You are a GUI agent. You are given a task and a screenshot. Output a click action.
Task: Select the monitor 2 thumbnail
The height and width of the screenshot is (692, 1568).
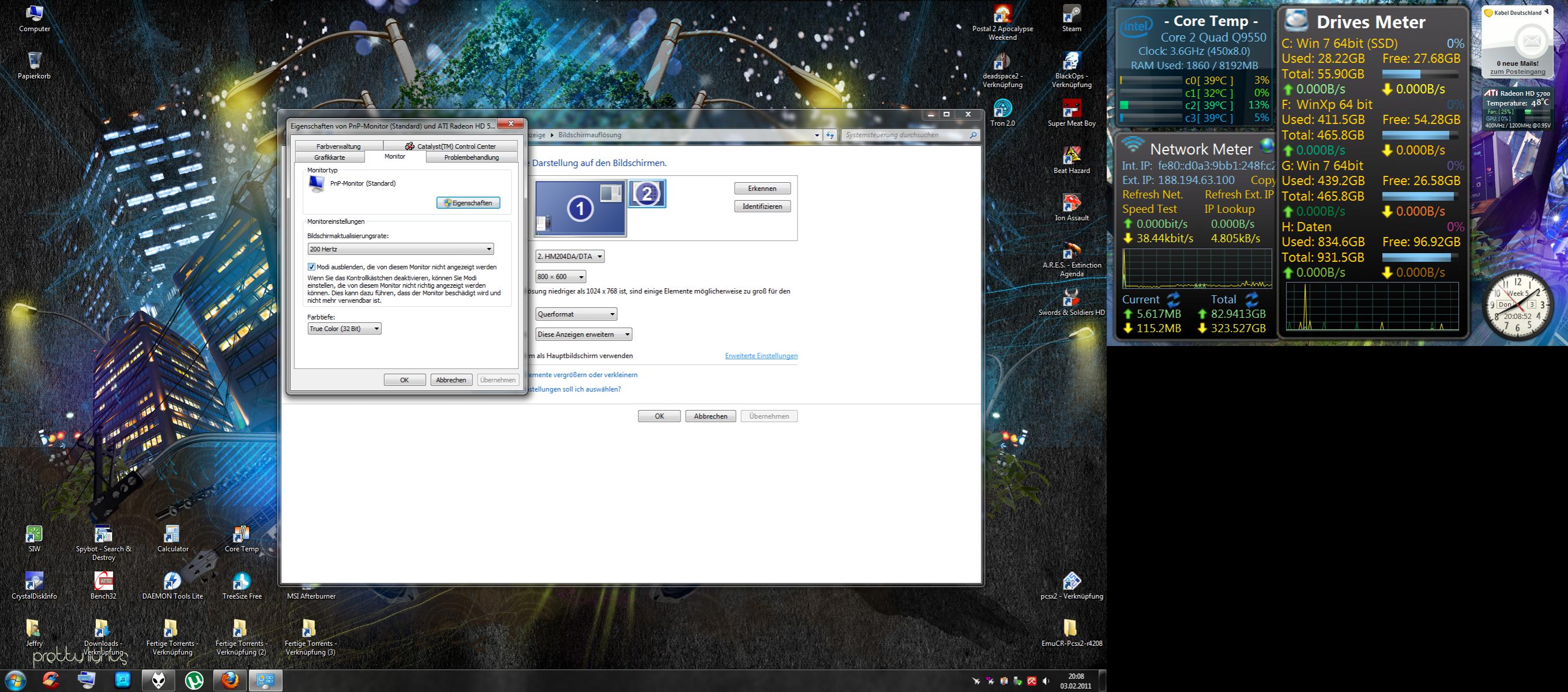[646, 194]
